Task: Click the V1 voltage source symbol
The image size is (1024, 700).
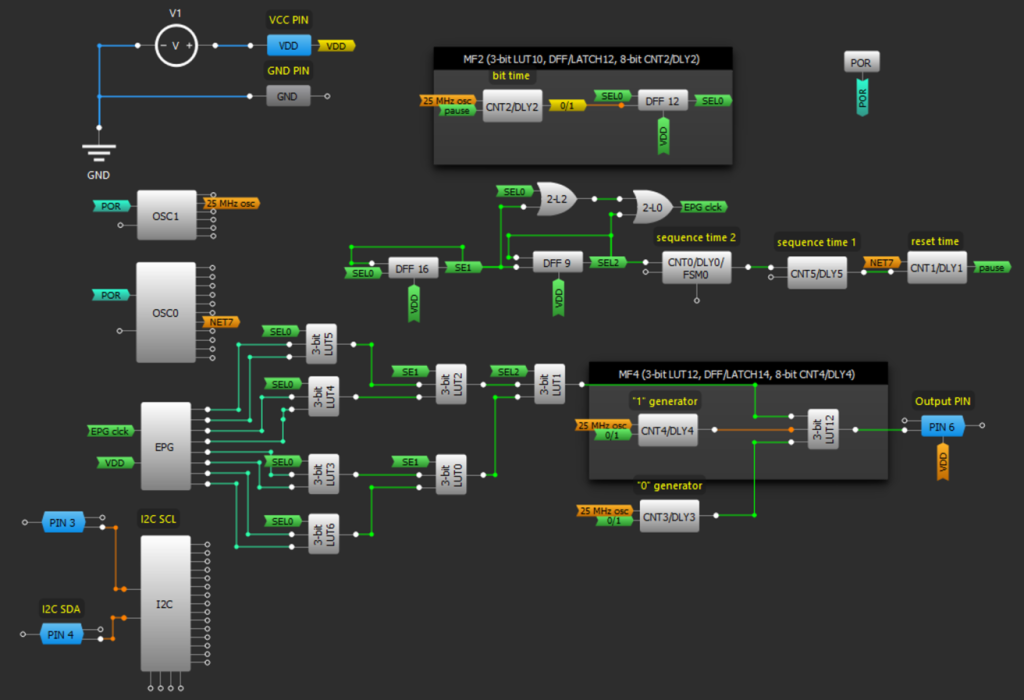Action: click(x=176, y=44)
